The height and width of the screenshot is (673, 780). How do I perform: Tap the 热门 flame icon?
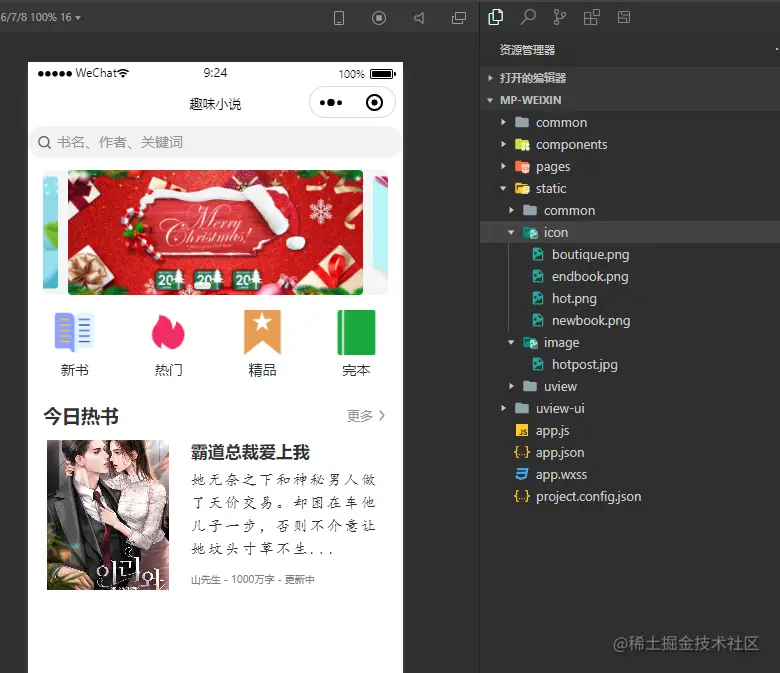[x=168, y=332]
